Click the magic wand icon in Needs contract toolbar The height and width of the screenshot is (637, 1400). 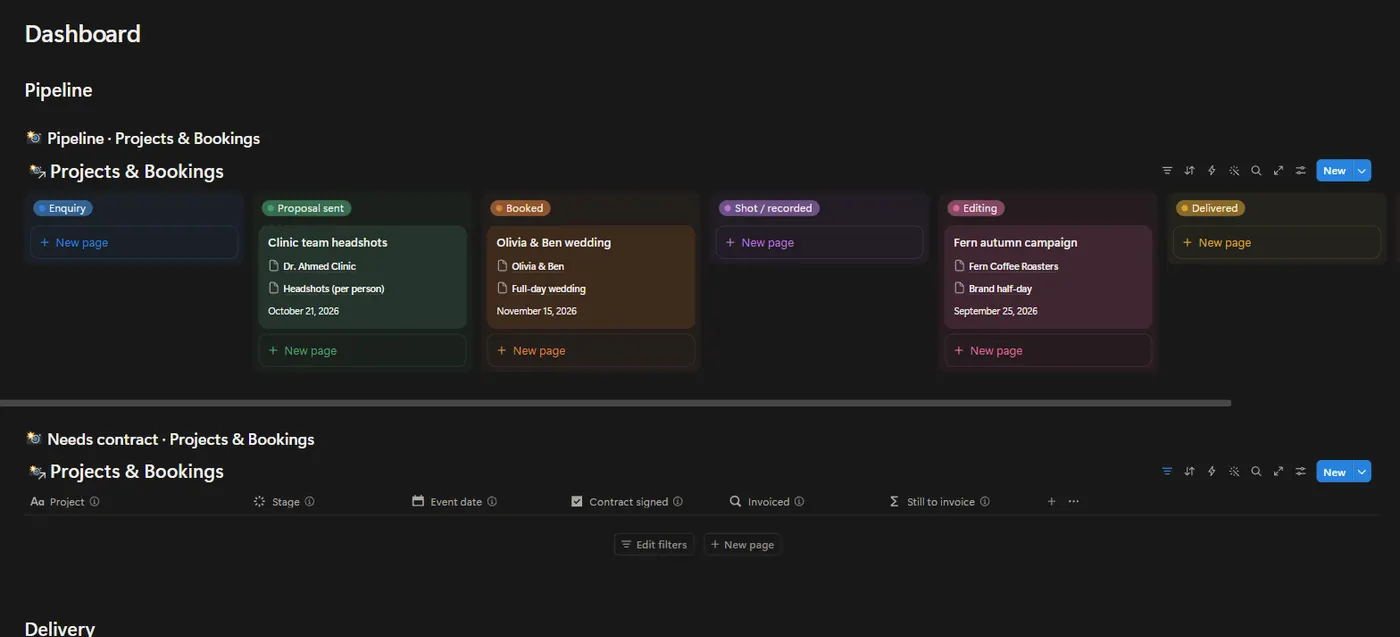tap(1234, 472)
